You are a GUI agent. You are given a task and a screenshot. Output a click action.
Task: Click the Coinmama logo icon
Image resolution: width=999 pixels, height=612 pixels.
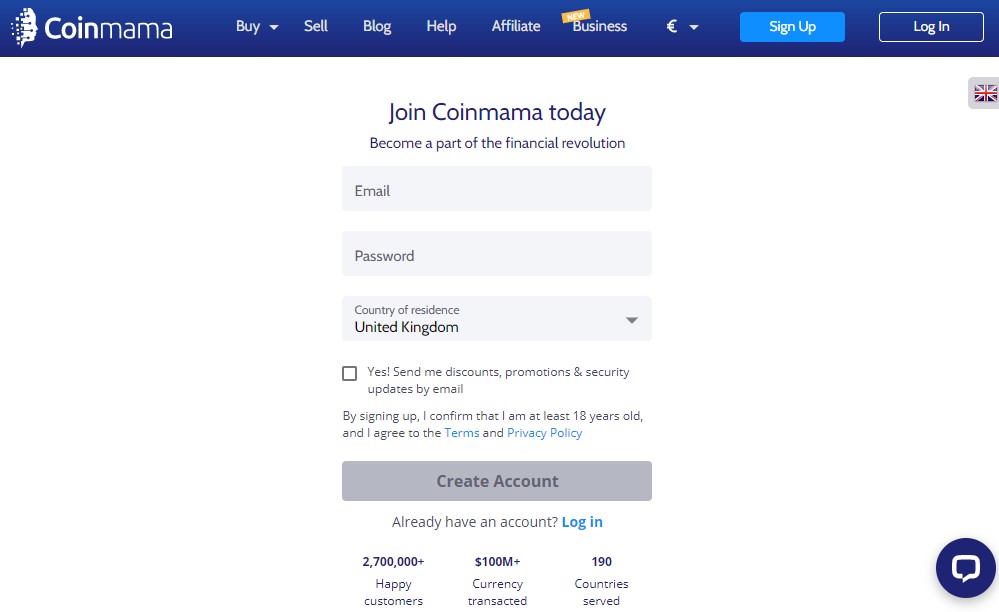[24, 27]
